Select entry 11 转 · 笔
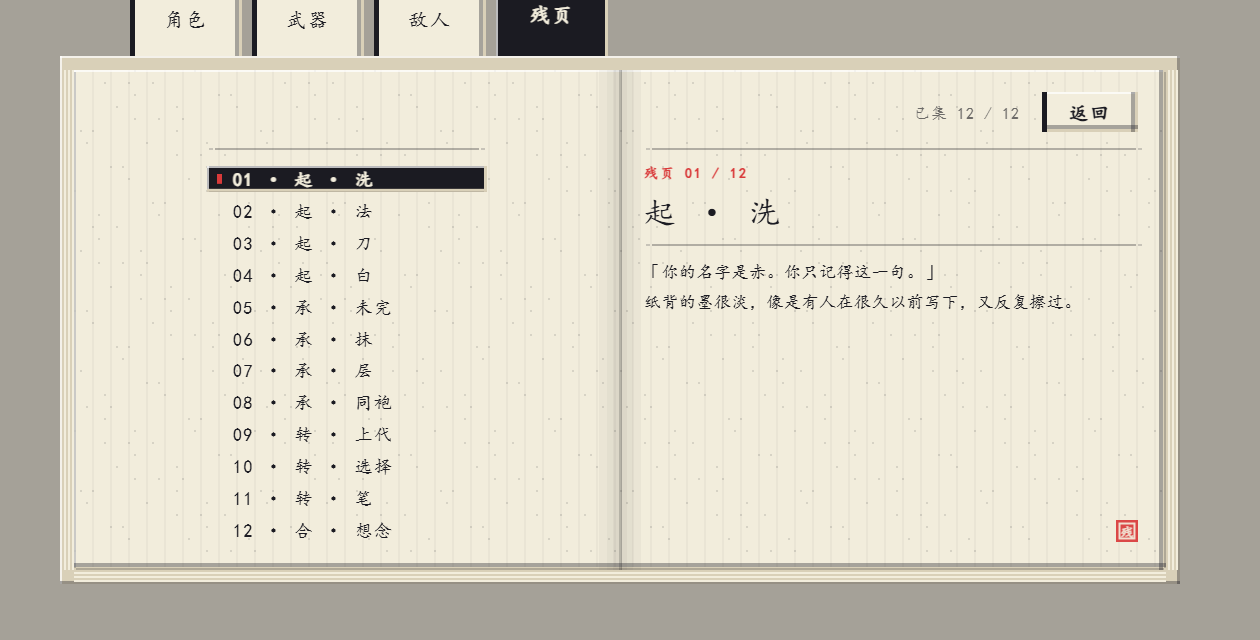Screen dimensions: 1260x640 click(346, 498)
